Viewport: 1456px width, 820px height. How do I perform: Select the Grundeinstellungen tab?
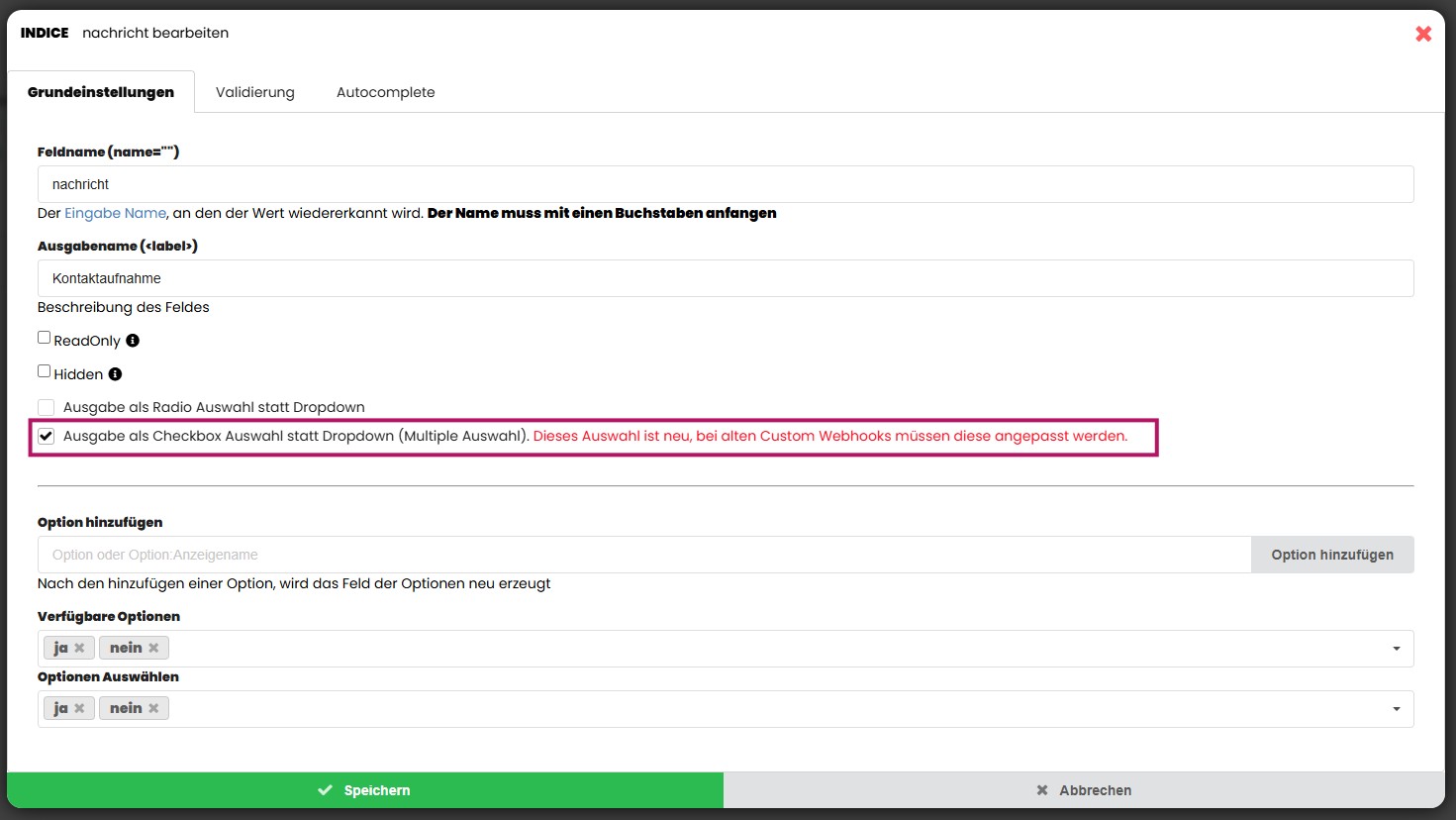coord(101,92)
